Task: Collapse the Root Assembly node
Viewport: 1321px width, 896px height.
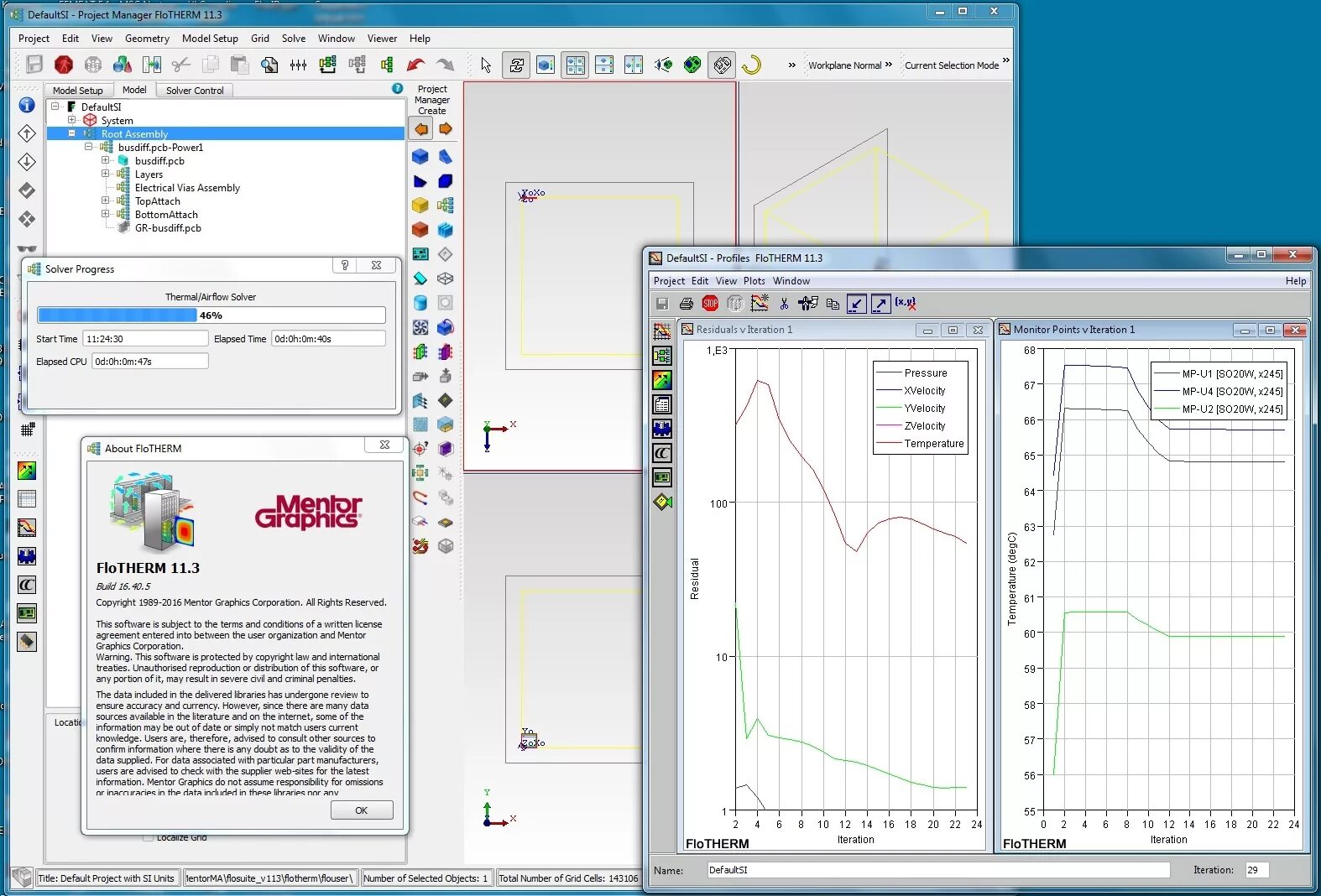Action: (72, 133)
